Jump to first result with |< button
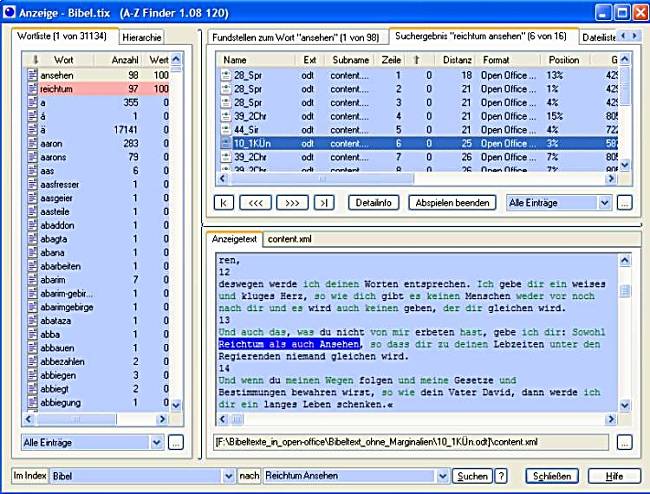The width and height of the screenshot is (650, 494). [224, 203]
